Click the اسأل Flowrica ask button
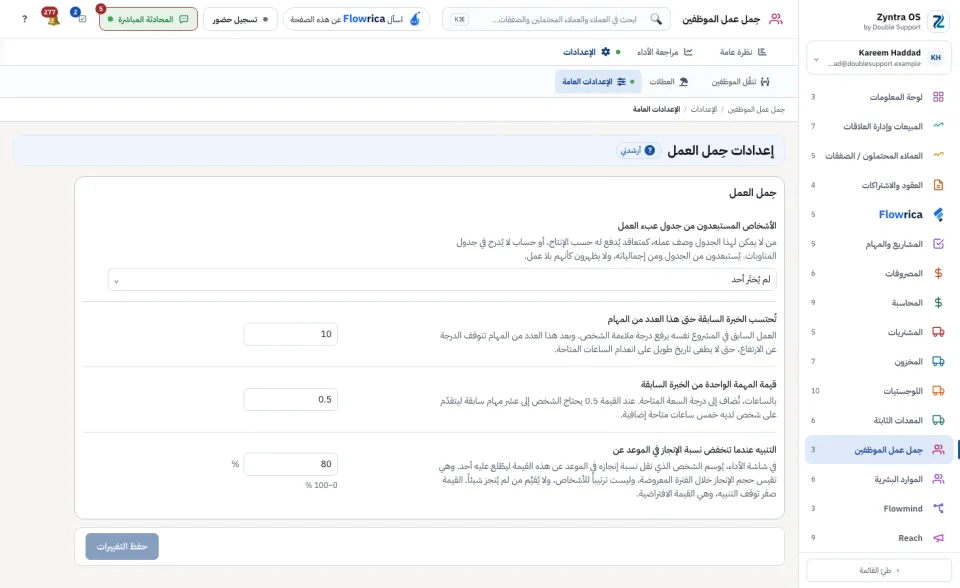 356,19
